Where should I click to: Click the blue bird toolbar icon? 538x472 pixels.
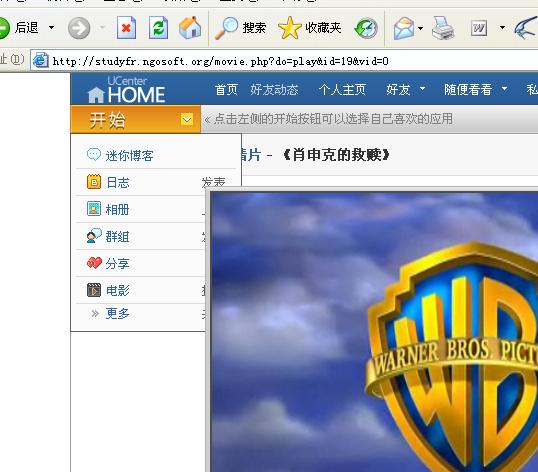pyautogui.click(x=526, y=27)
